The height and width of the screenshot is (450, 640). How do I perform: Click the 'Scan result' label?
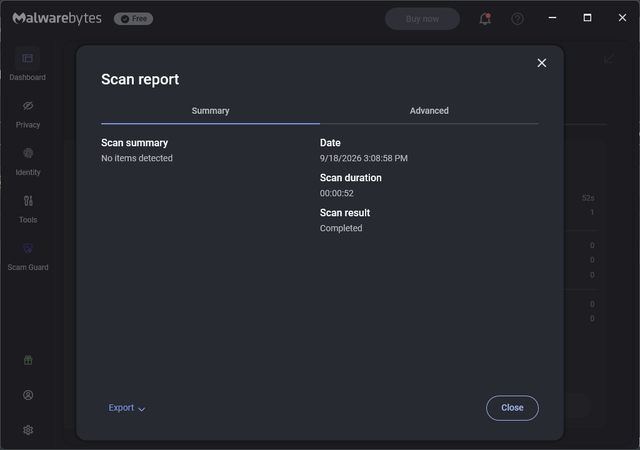pyautogui.click(x=345, y=213)
